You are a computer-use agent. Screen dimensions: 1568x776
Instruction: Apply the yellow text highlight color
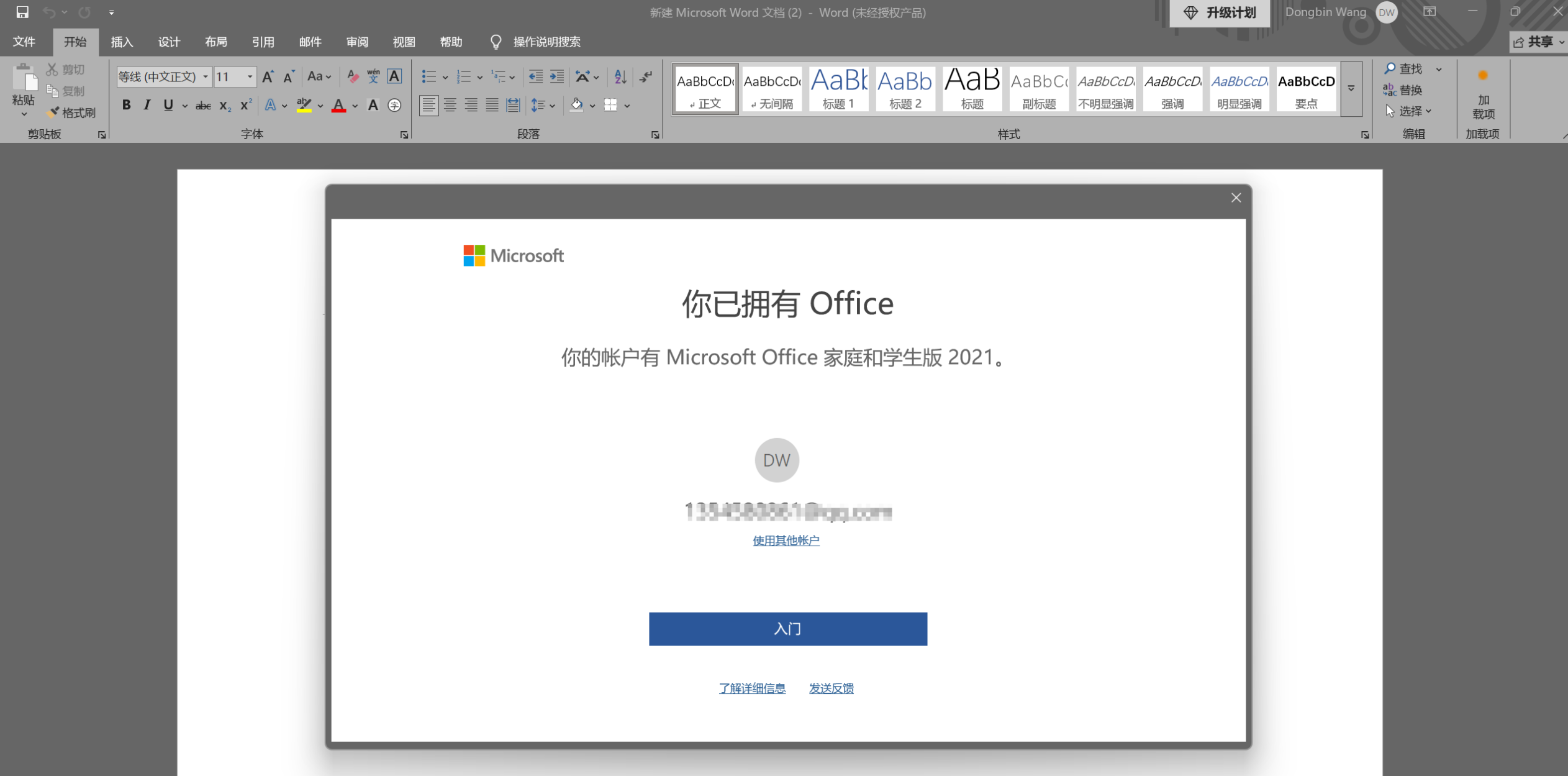(x=304, y=106)
